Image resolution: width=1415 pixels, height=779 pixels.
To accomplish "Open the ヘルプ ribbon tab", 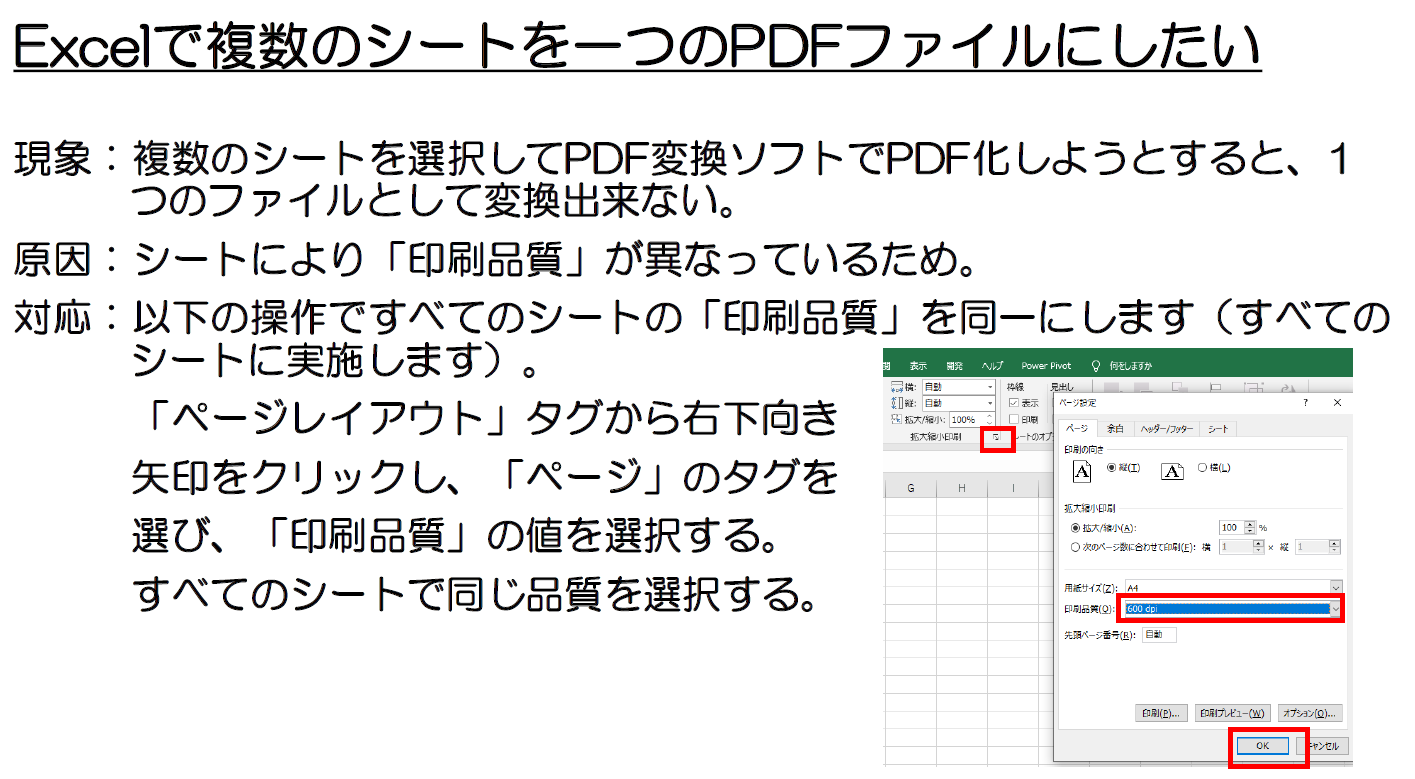I will pos(992,366).
